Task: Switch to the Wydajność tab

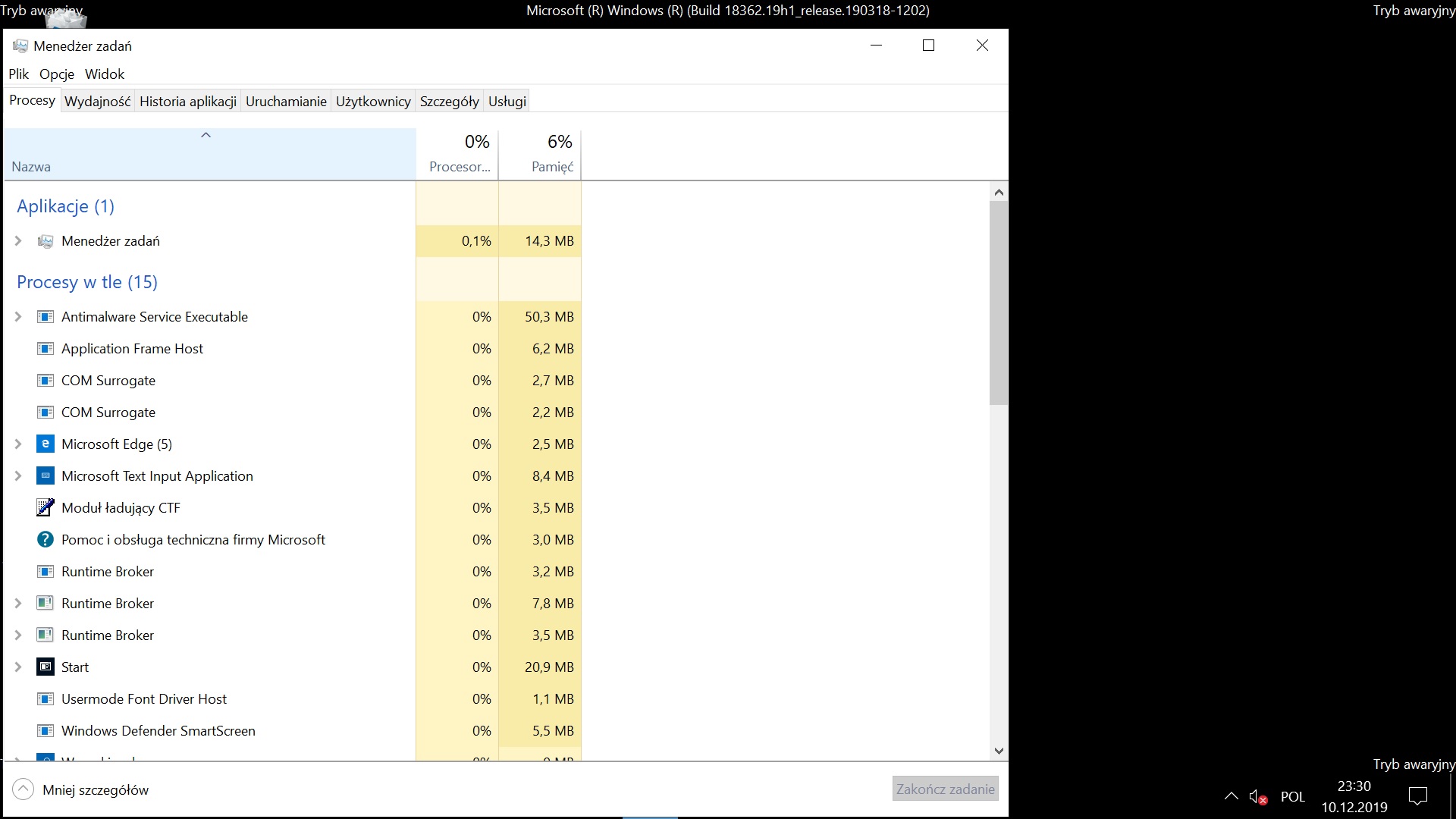Action: (x=97, y=102)
